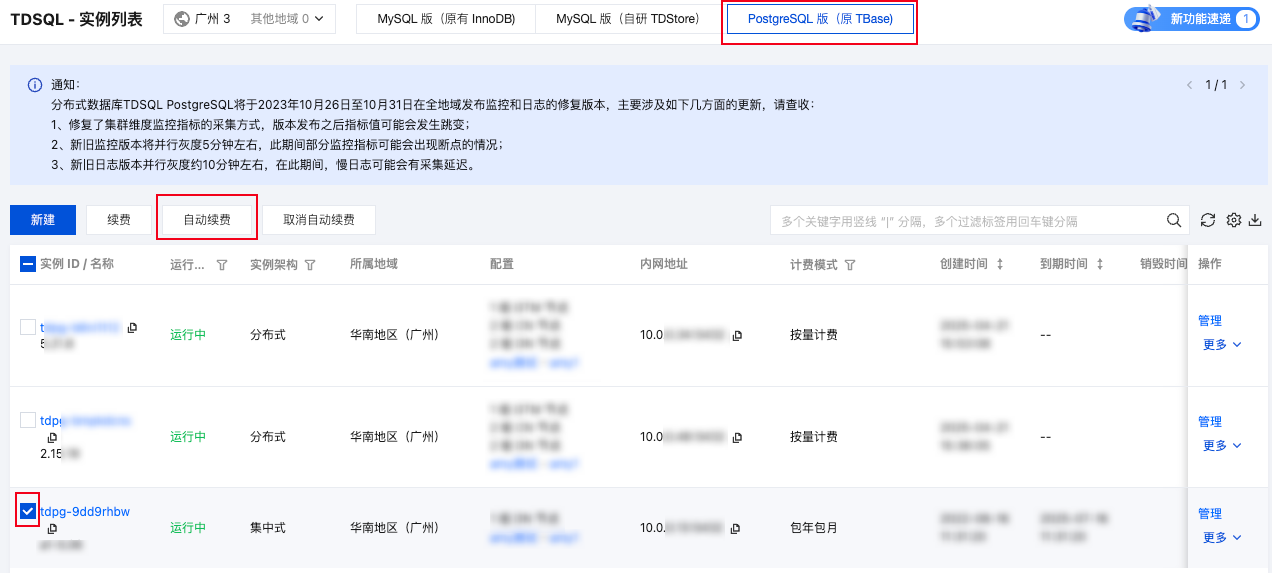Go to next notice page arrow
Viewport: 1272px width, 573px height.
pos(1242,85)
